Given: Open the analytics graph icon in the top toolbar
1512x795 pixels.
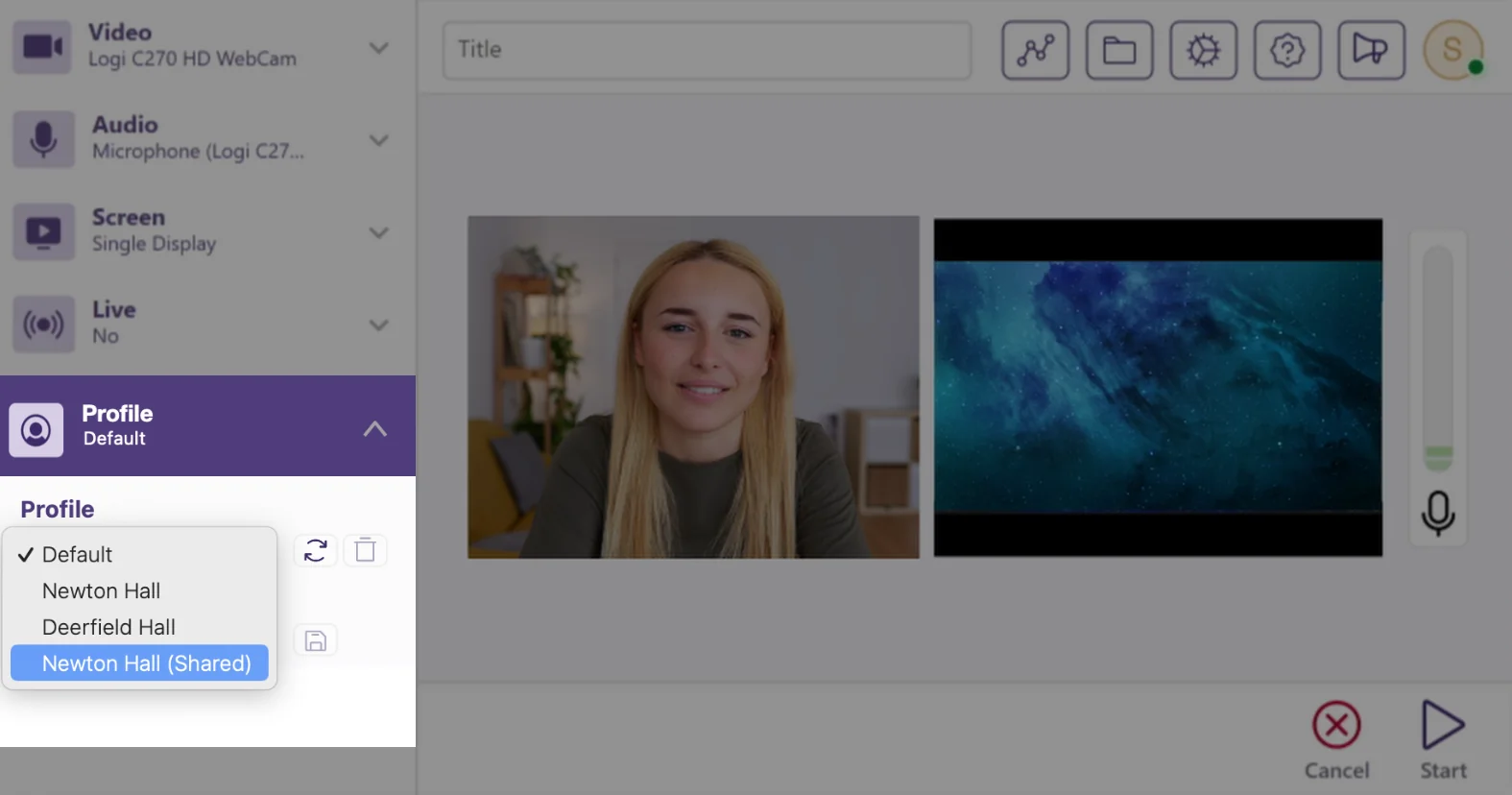Looking at the screenshot, I should pyautogui.click(x=1035, y=50).
